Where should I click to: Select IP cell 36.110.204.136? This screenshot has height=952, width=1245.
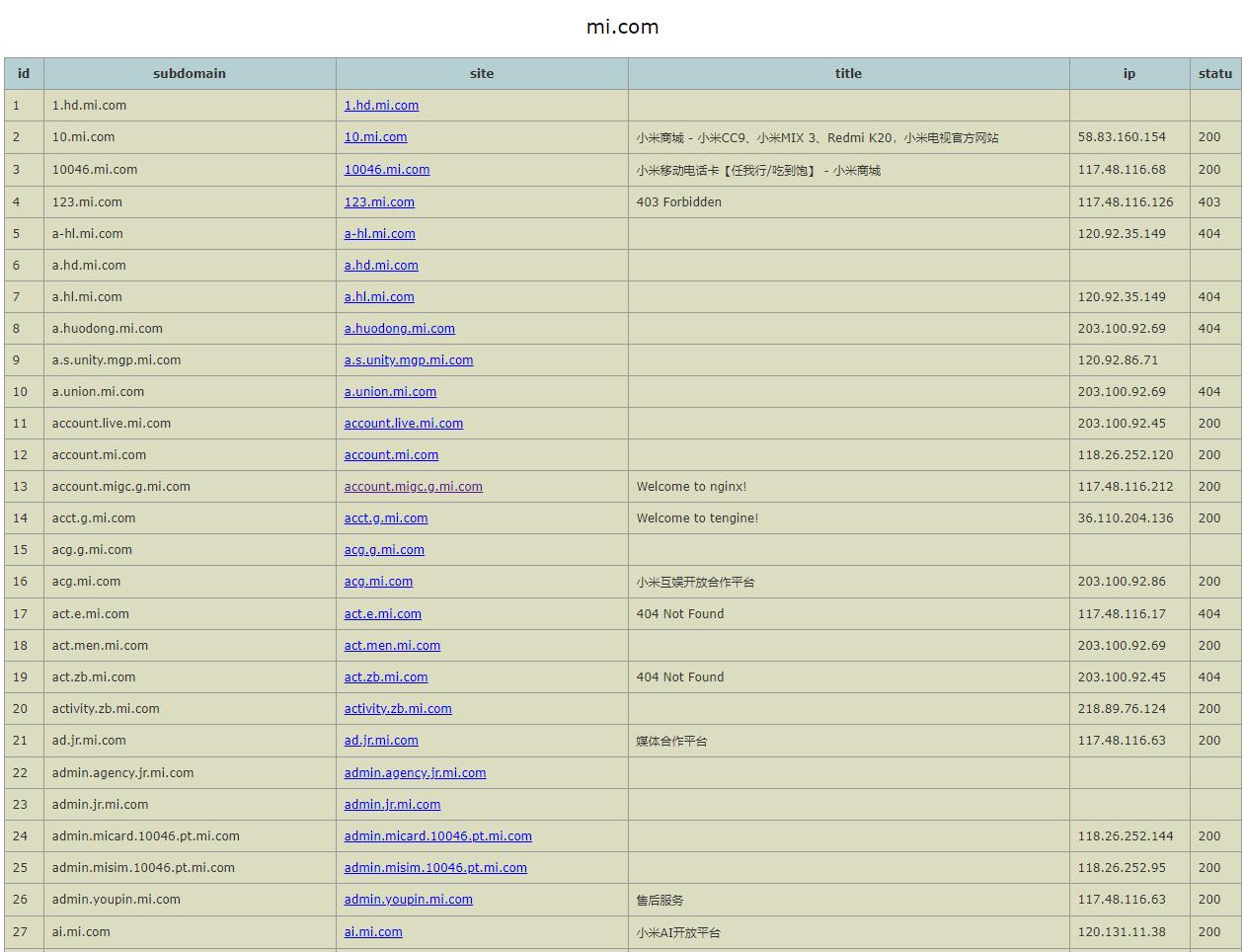(1129, 517)
